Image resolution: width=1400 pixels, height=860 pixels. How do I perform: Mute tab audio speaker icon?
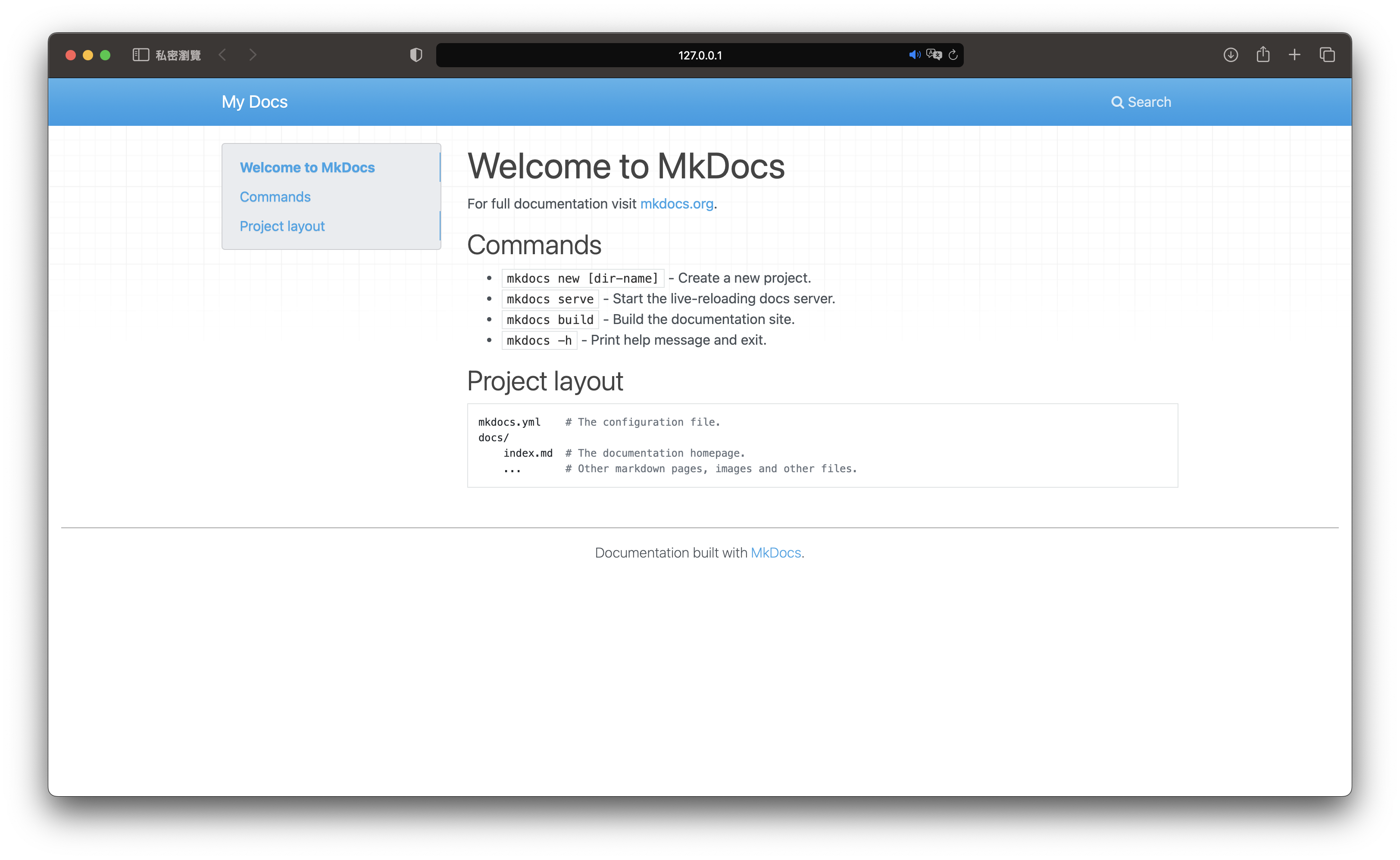(x=914, y=55)
